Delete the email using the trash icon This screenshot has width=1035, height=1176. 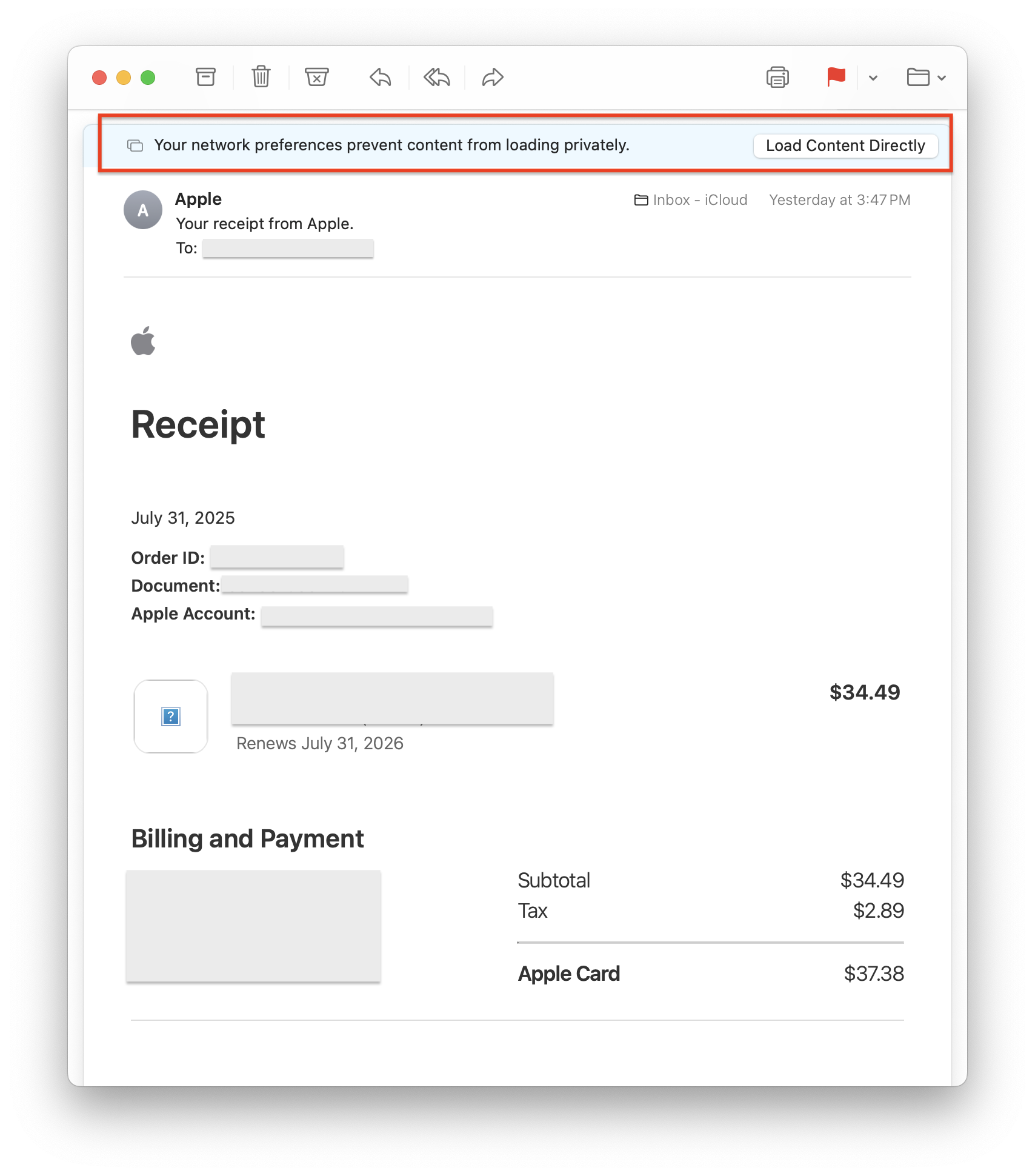pos(261,78)
